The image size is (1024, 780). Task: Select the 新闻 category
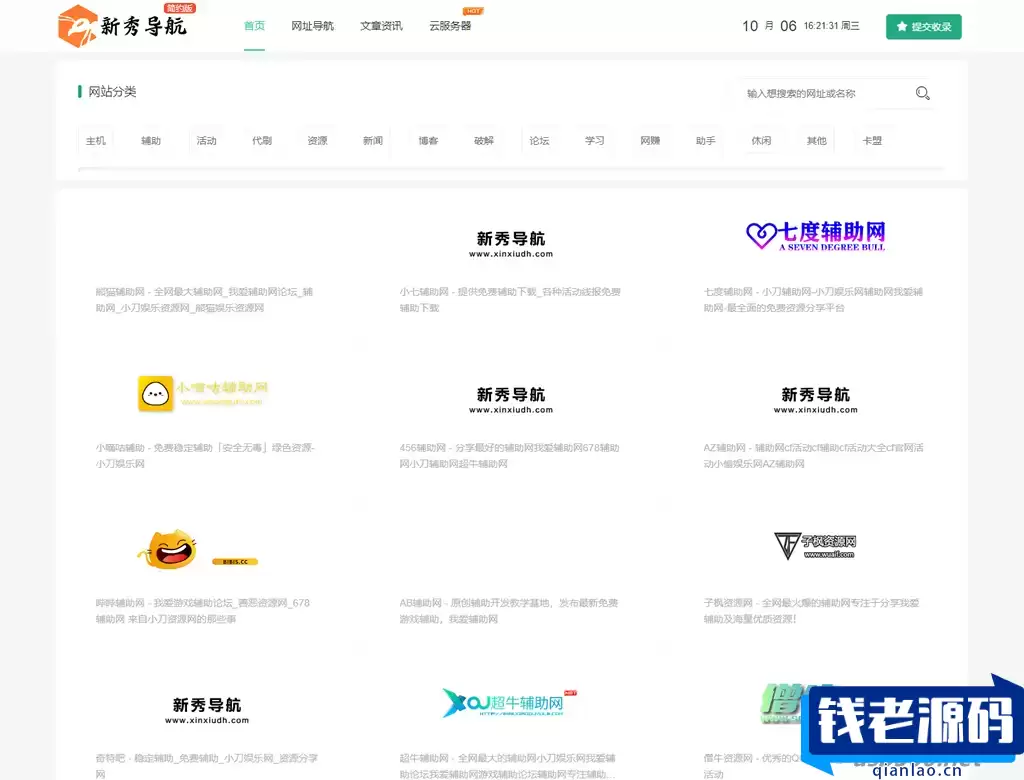point(373,140)
